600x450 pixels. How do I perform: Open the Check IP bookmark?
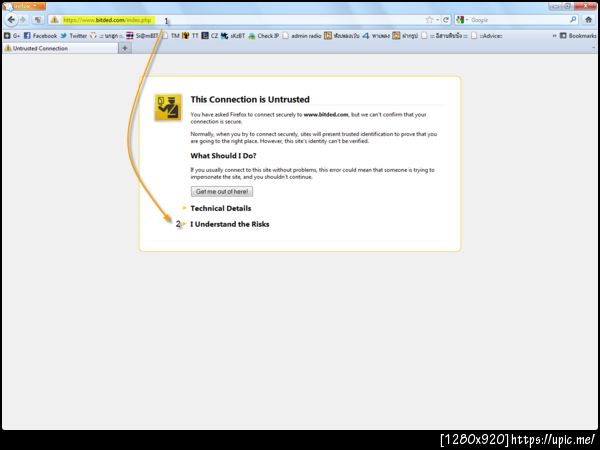(264, 36)
